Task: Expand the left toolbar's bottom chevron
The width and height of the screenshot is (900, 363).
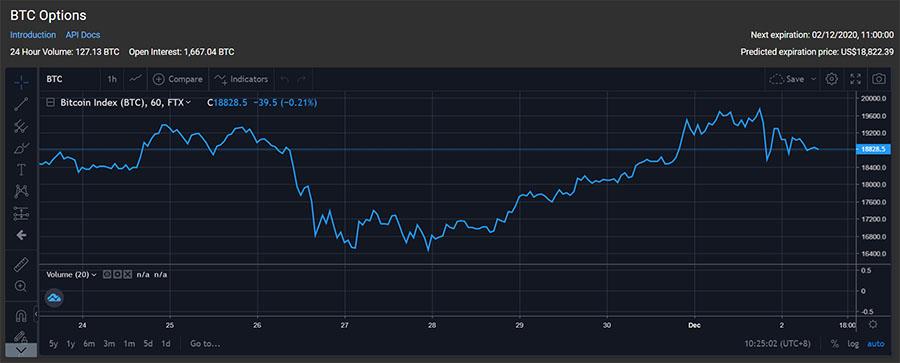Action: (21, 349)
